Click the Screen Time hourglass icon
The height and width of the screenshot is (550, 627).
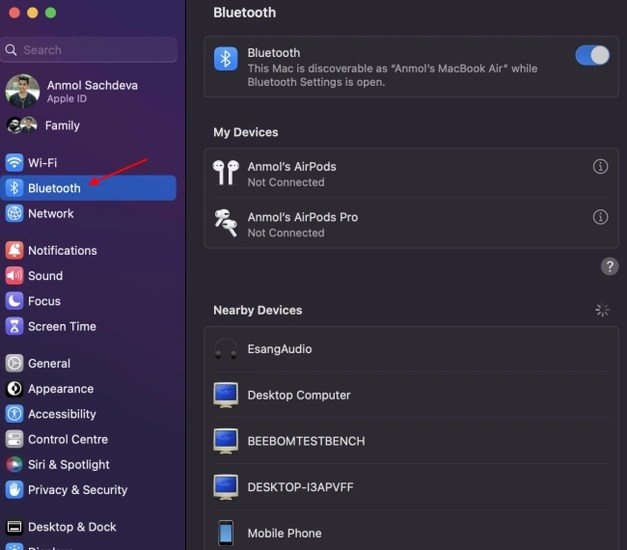pyautogui.click(x=14, y=326)
